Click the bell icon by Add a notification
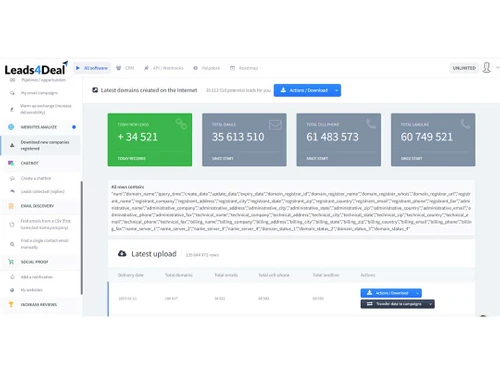Screen dimensions: 500x375 12,277
